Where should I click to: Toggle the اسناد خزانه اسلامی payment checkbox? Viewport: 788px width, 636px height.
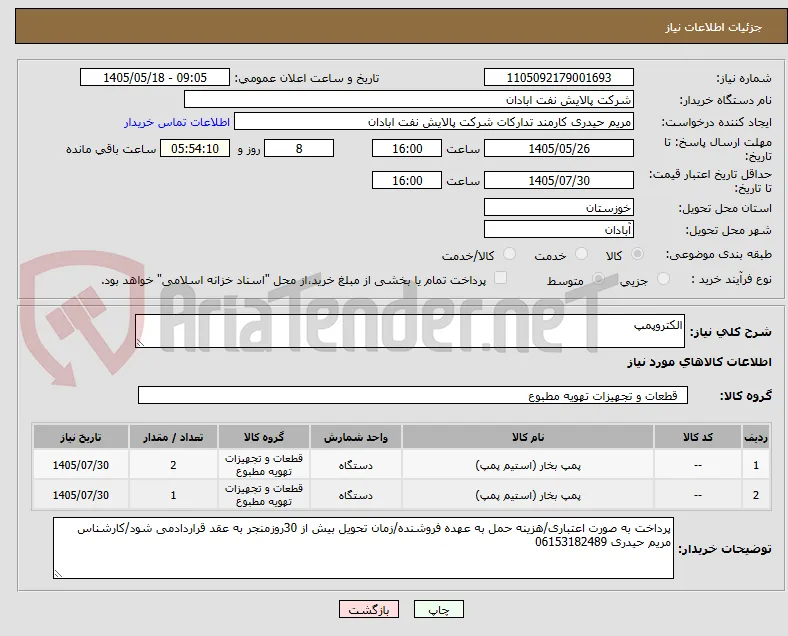tap(500, 278)
